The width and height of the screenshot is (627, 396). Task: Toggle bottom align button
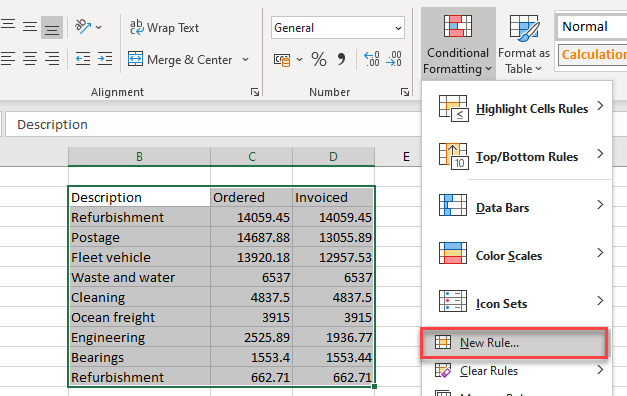tap(52, 28)
